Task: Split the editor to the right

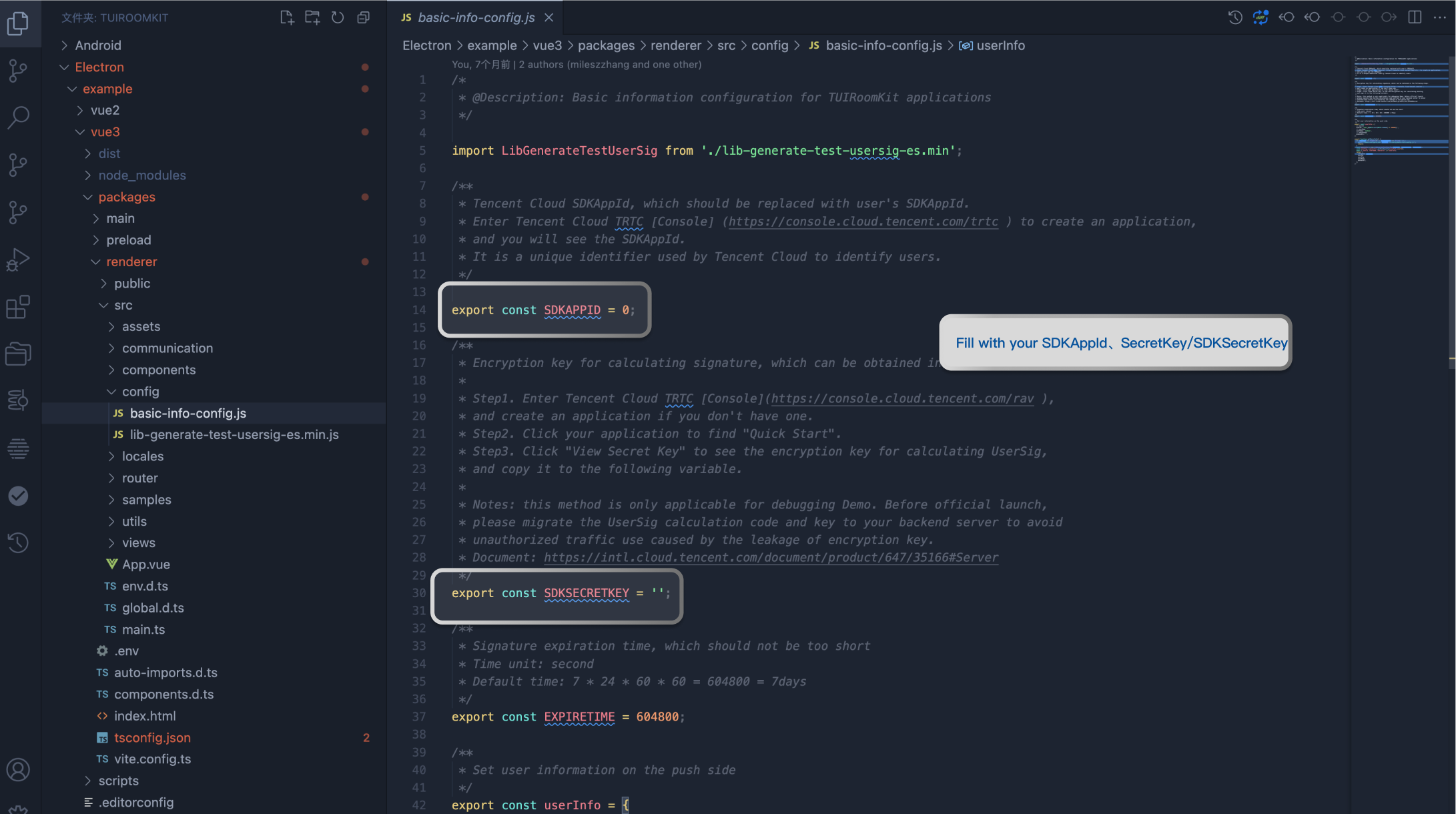Action: 1414,17
